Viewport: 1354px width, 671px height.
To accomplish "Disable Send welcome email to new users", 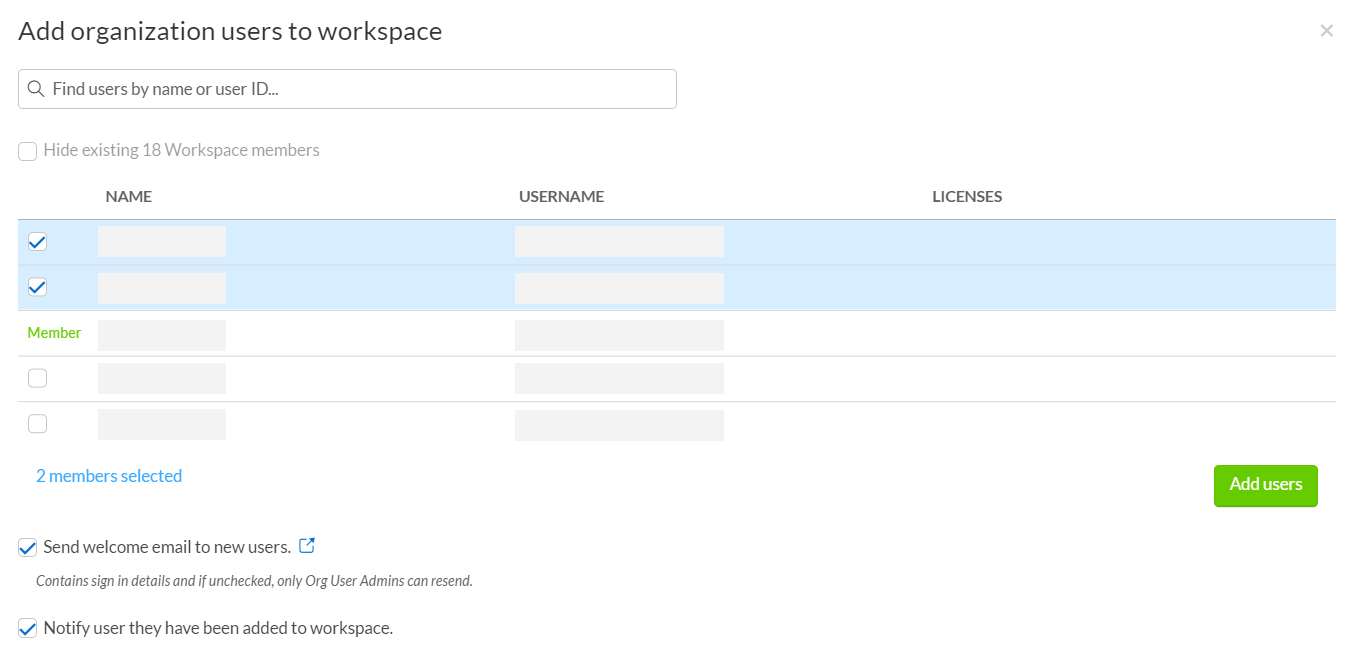I will (x=27, y=547).
